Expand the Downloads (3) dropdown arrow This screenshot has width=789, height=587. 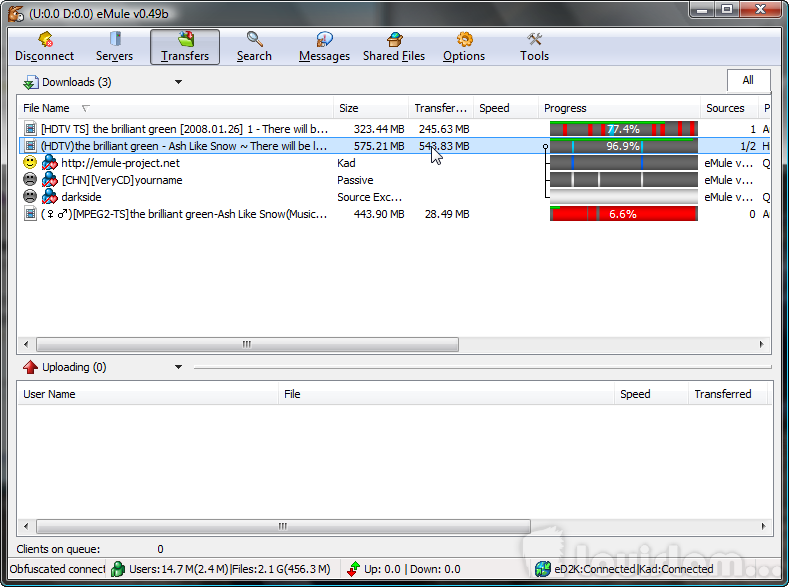[178, 82]
